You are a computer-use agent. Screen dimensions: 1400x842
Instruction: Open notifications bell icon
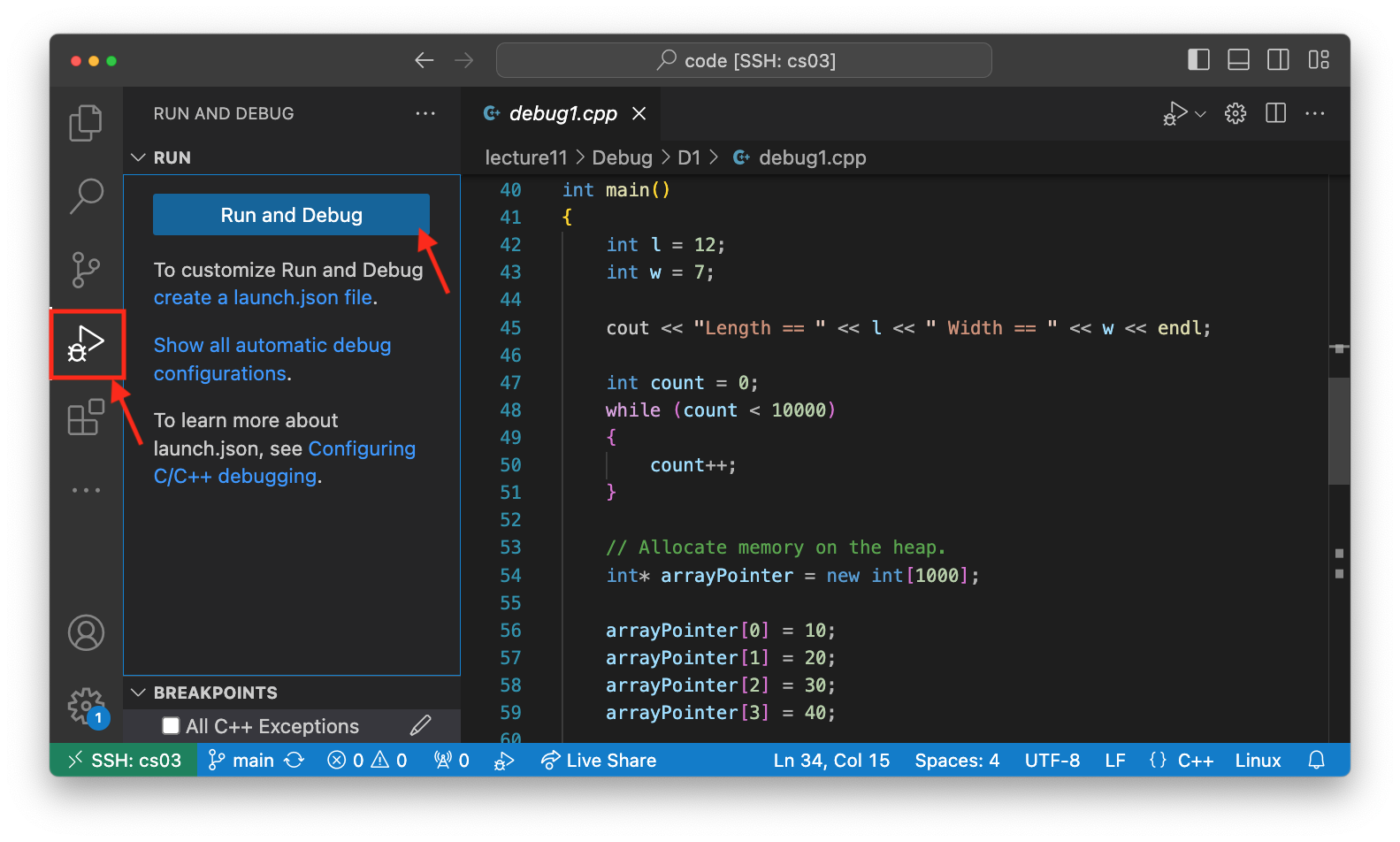click(1317, 761)
